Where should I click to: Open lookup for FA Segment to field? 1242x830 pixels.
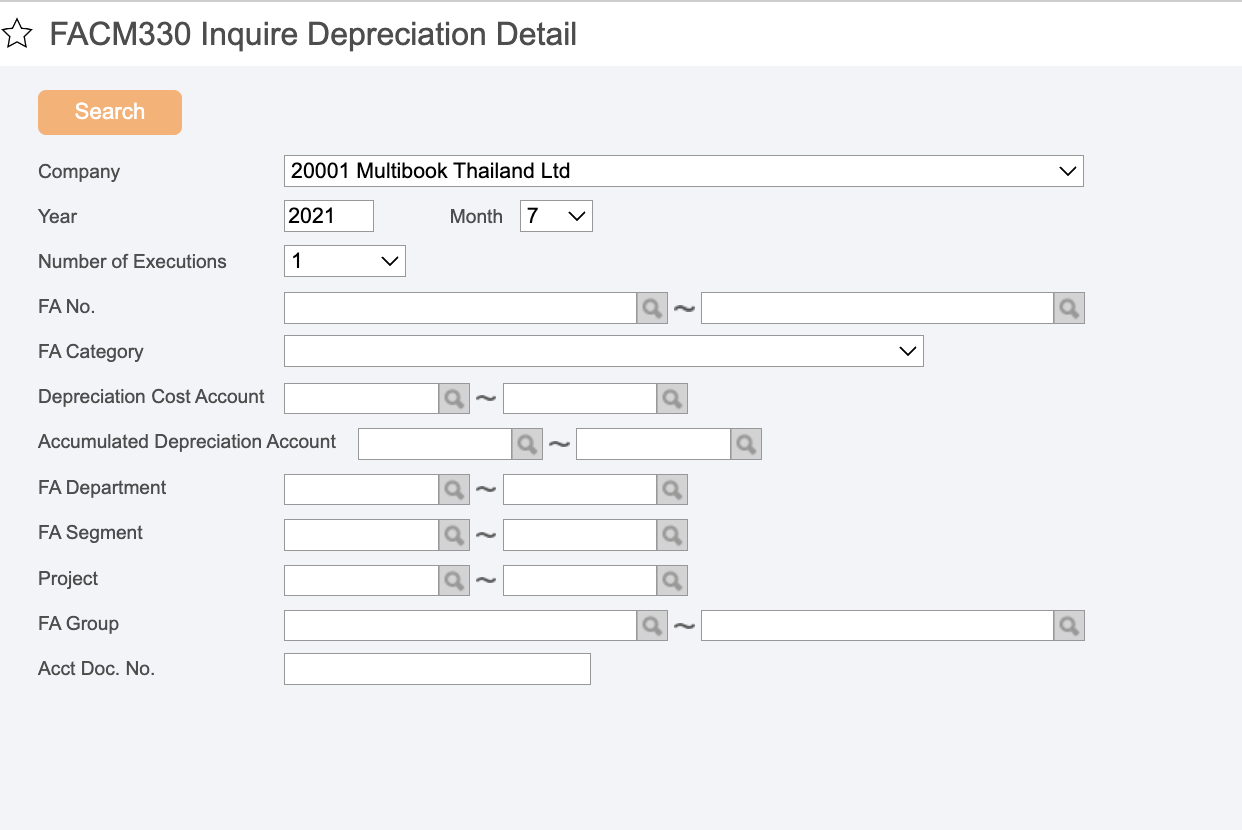click(672, 535)
